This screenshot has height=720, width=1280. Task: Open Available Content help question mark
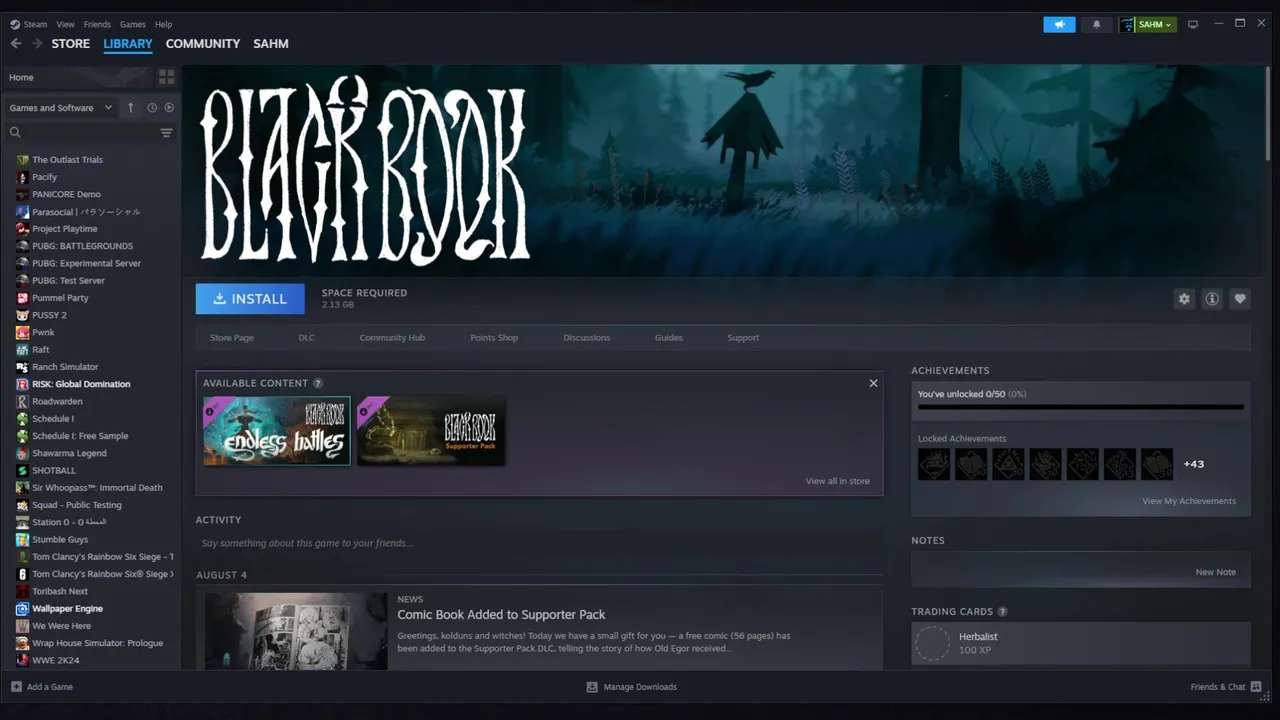(318, 383)
